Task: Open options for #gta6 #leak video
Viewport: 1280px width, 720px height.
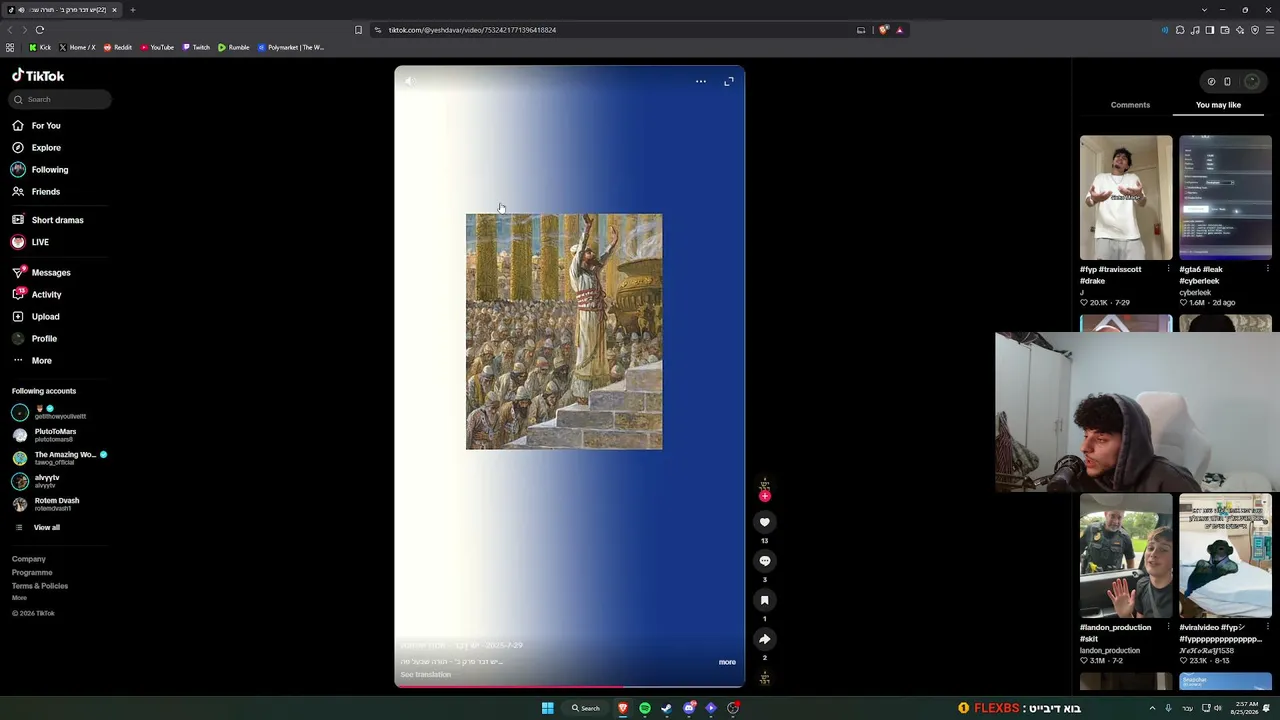Action: coord(1268,269)
